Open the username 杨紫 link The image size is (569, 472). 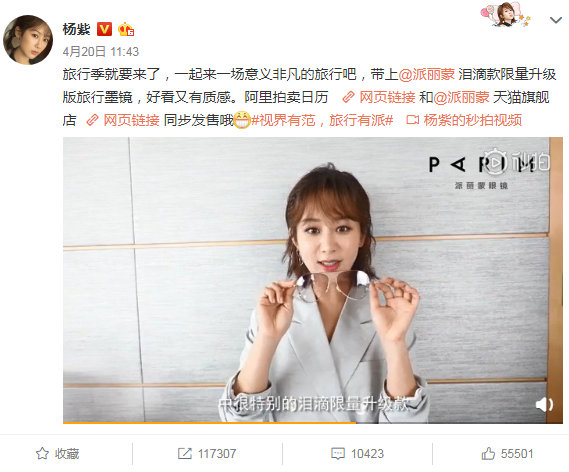(x=76, y=29)
